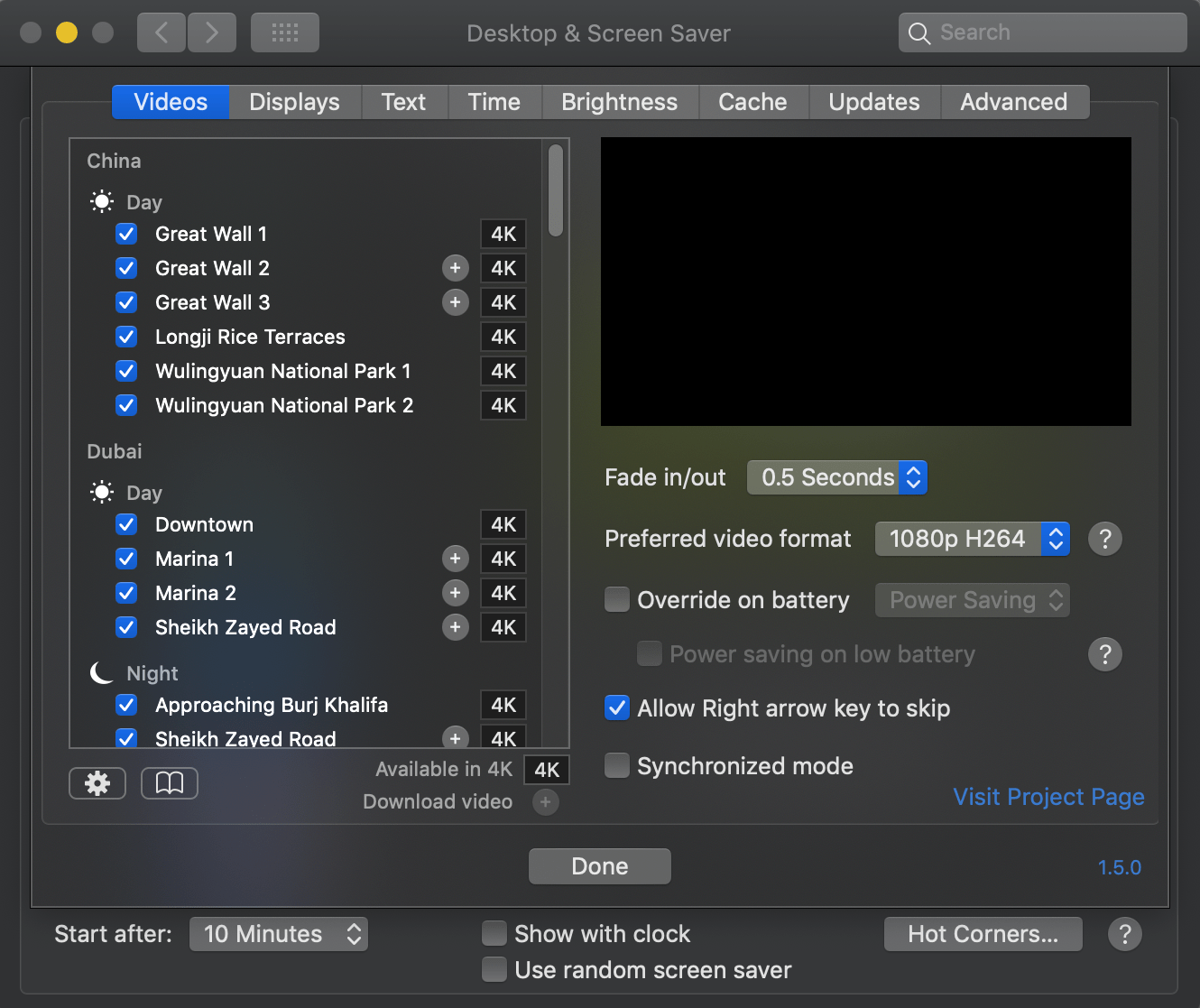Disable Allow Right arrow key to skip
The image size is (1200, 1008).
[617, 707]
